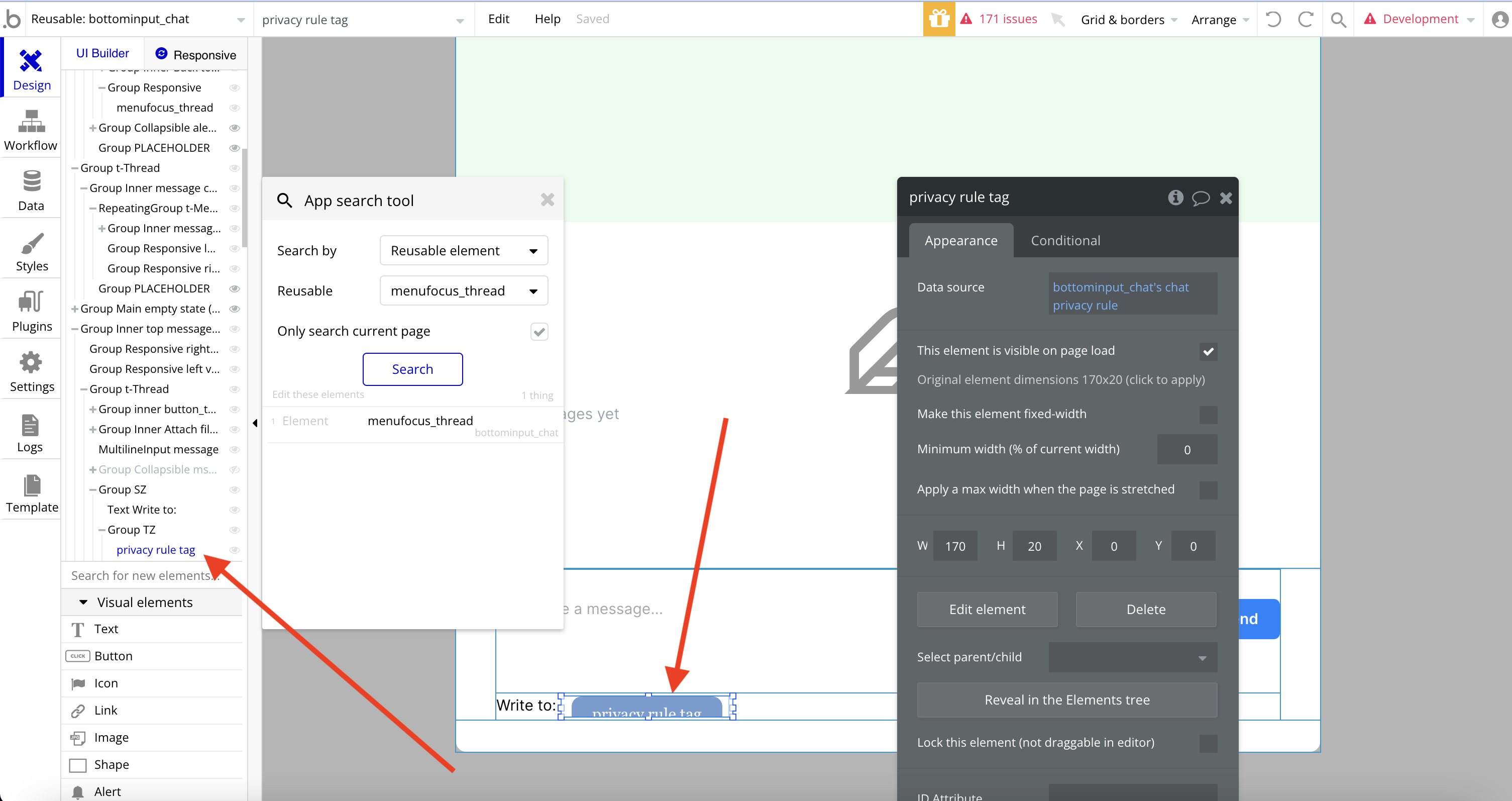Screen dimensions: 1512x801
Task: Open the Responsive tab
Action: click(196, 54)
